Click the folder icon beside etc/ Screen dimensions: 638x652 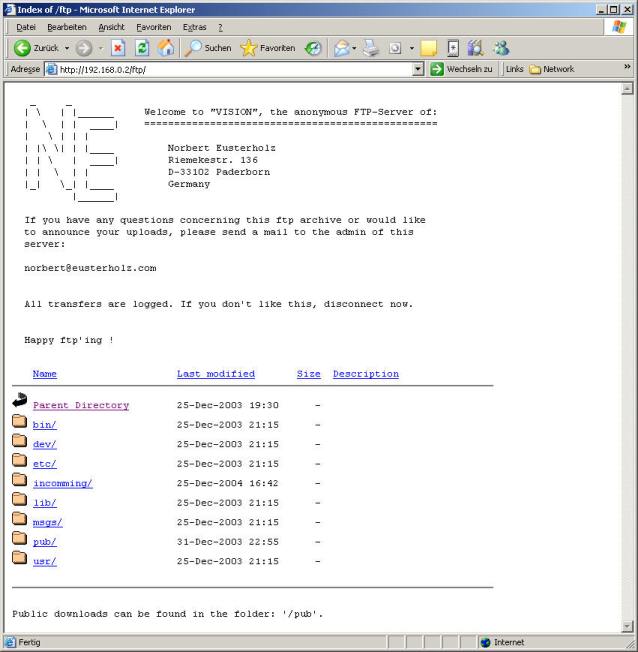[x=20, y=460]
